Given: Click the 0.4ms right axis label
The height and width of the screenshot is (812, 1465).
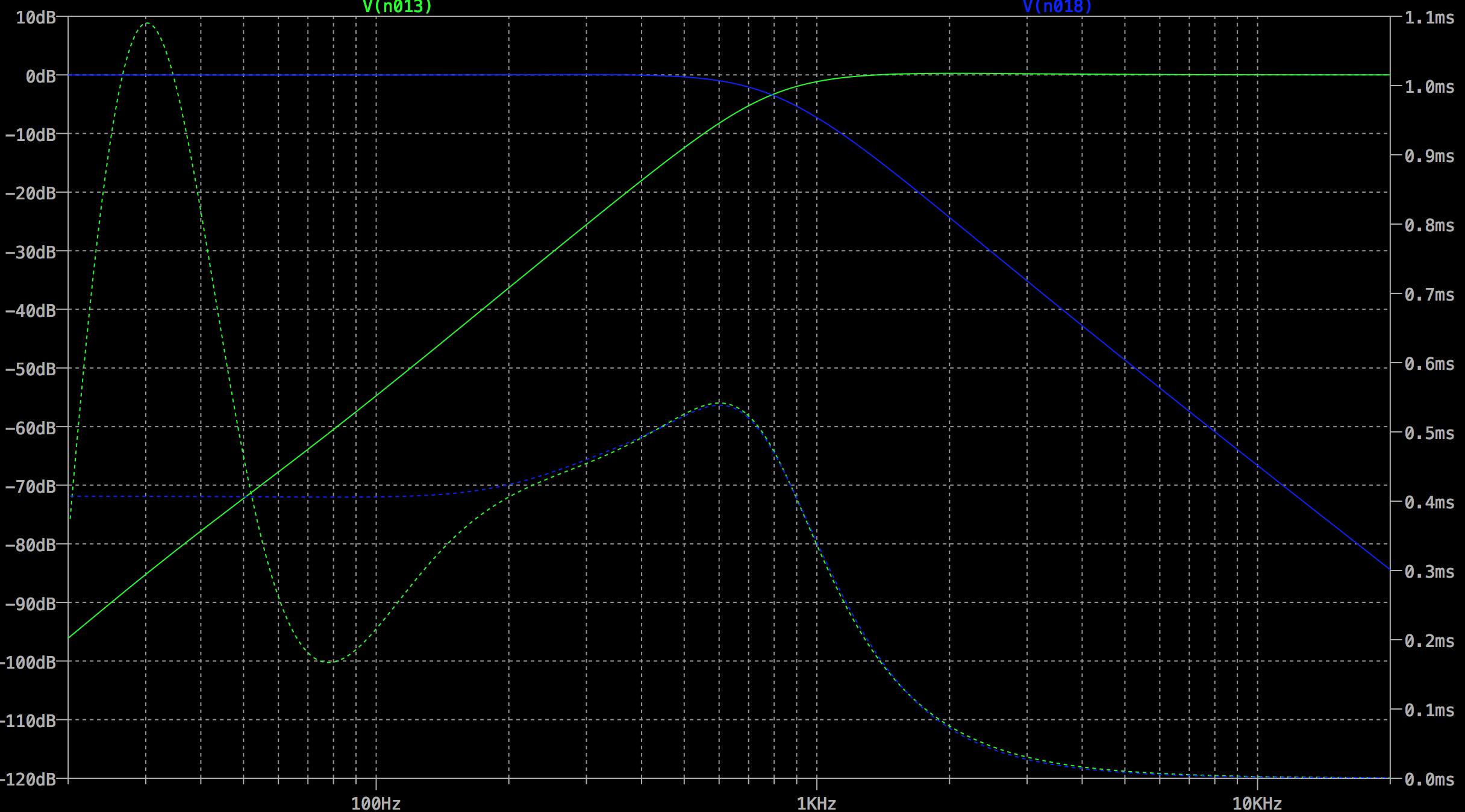Looking at the screenshot, I should click(x=1429, y=502).
